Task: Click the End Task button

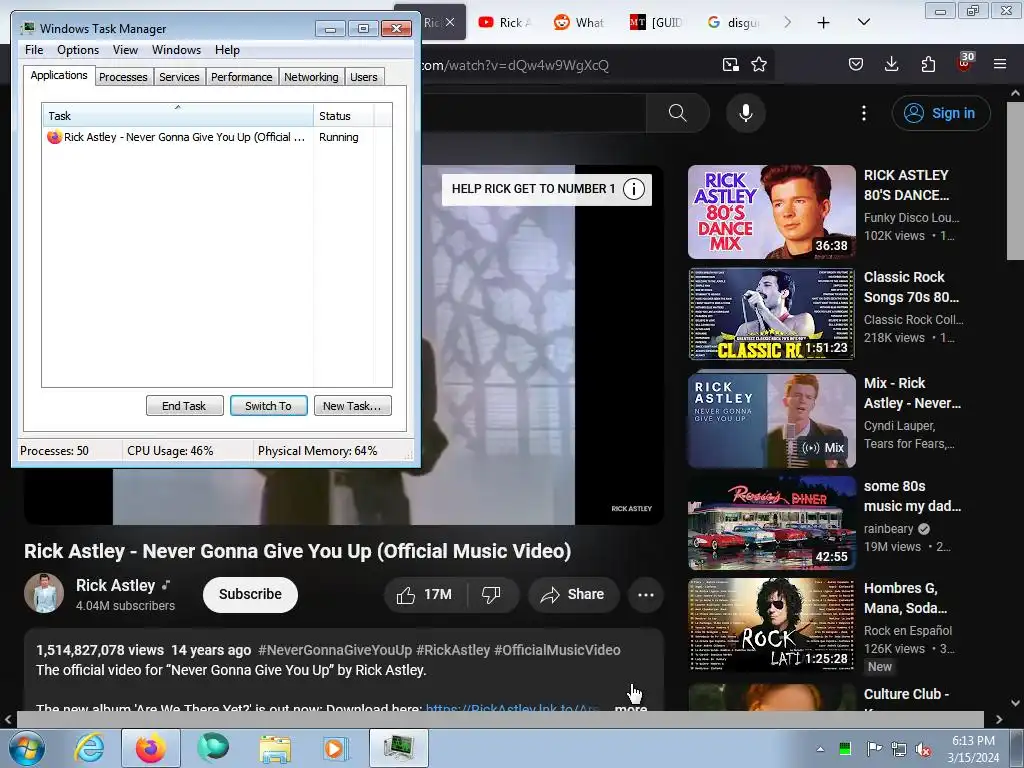Action: pos(184,406)
